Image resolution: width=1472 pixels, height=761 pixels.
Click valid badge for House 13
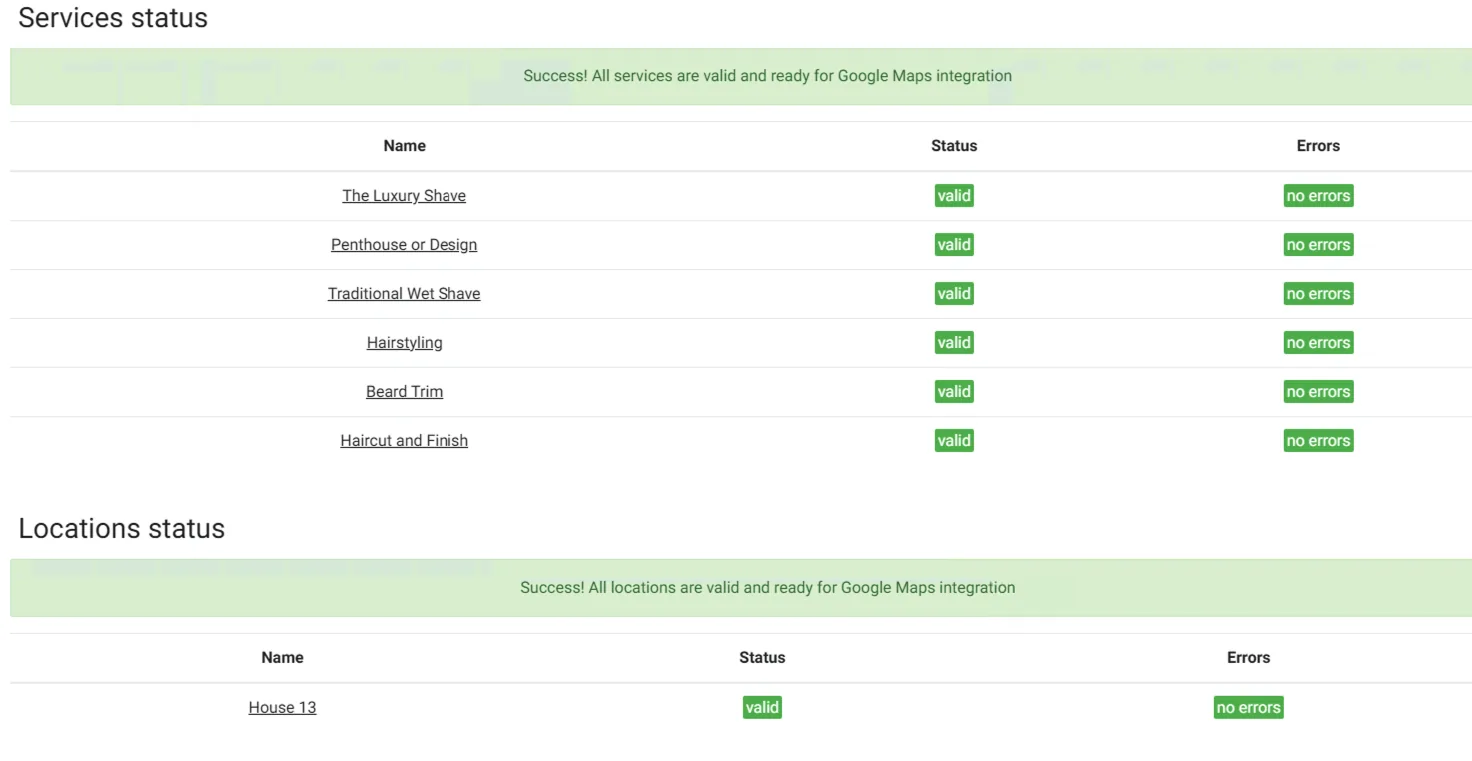click(x=762, y=708)
